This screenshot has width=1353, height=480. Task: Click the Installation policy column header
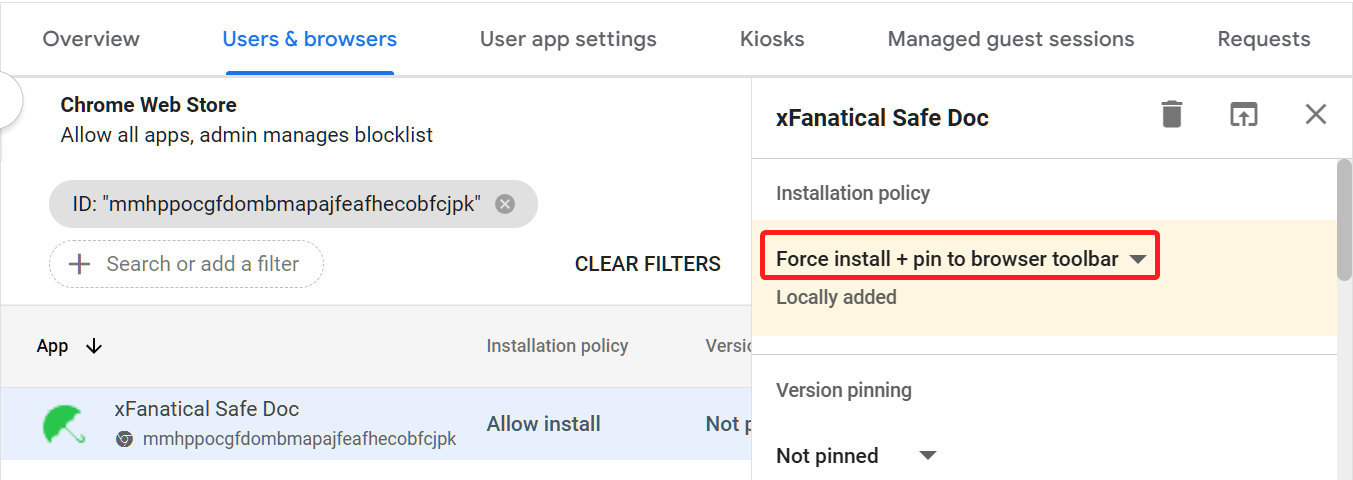(557, 346)
